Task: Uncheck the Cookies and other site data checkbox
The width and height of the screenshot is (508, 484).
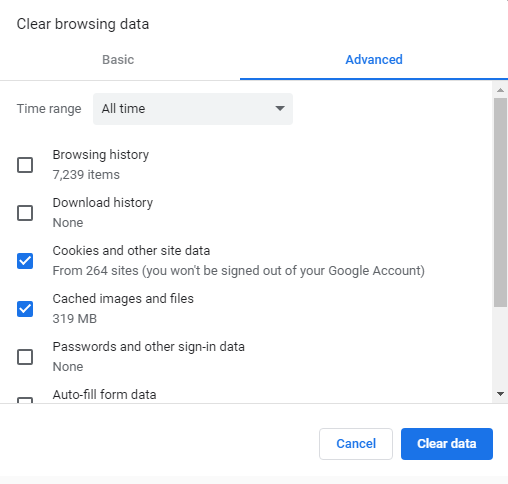Action: tap(25, 261)
